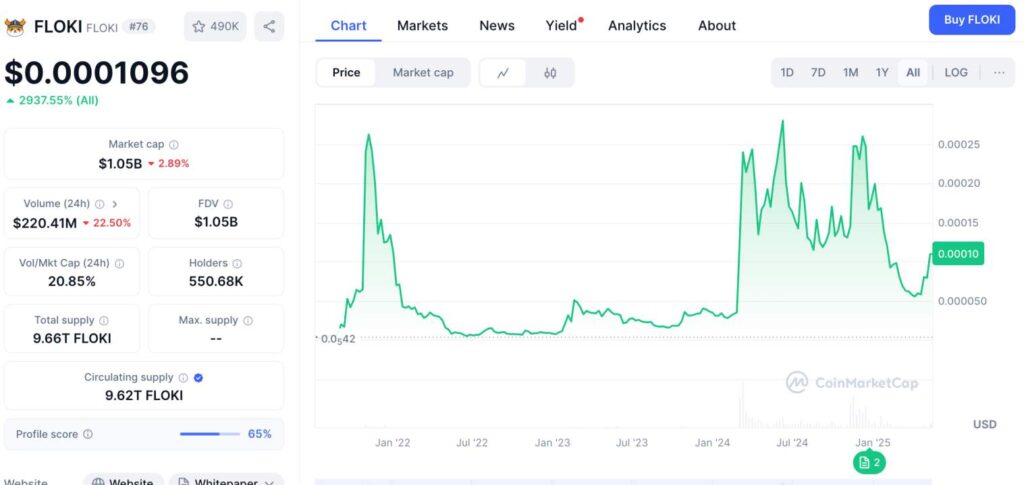
Task: Select the Market cap chart toggle
Action: (x=423, y=72)
